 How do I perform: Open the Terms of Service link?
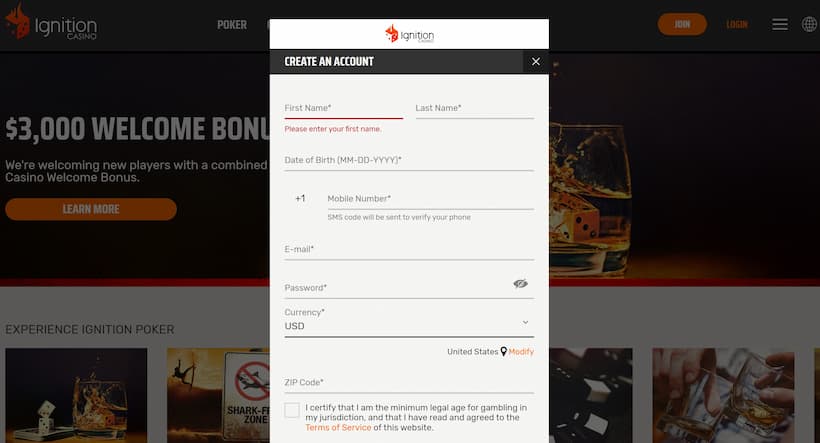point(338,427)
